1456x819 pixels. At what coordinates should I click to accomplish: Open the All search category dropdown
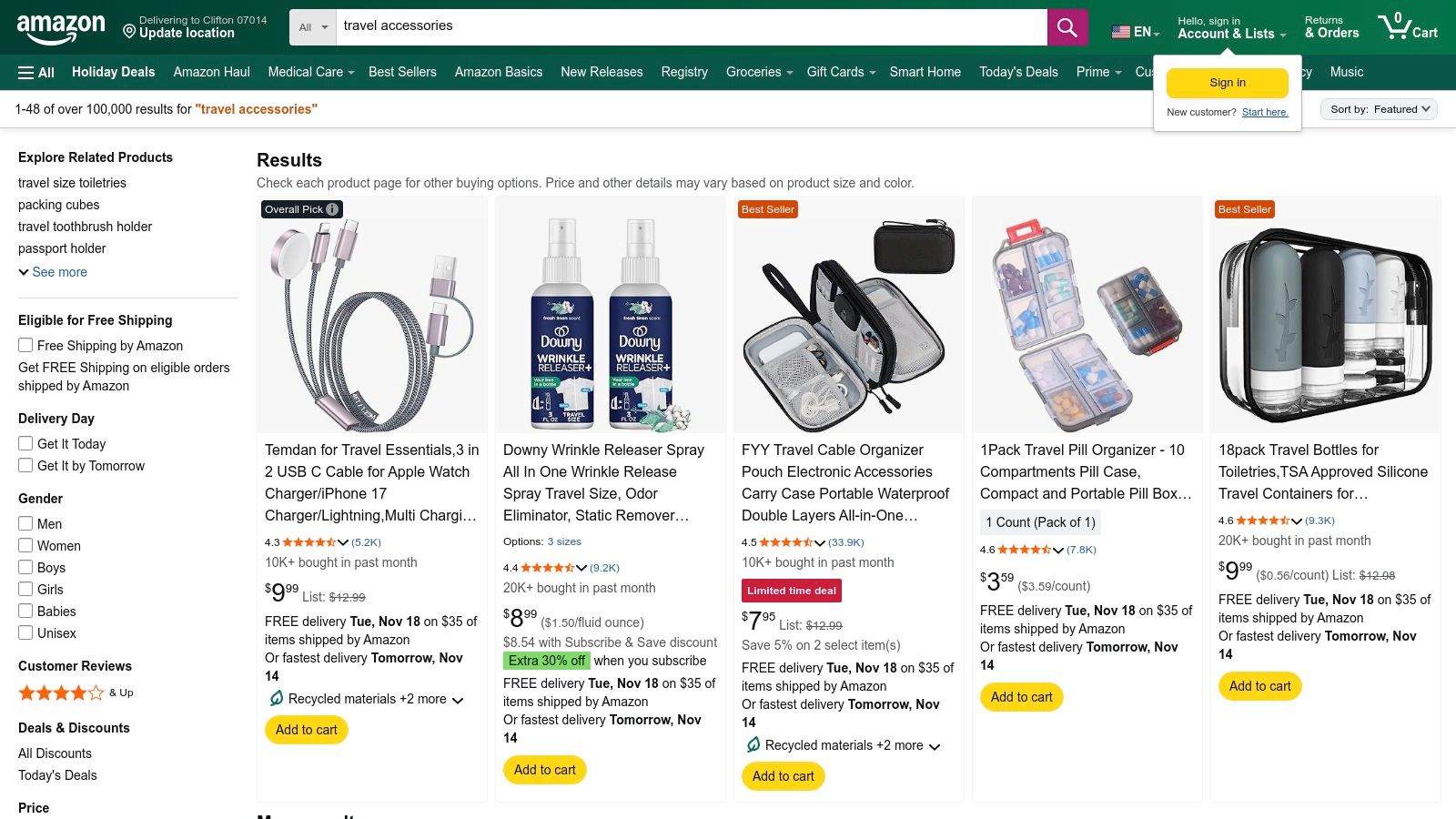coord(312,26)
